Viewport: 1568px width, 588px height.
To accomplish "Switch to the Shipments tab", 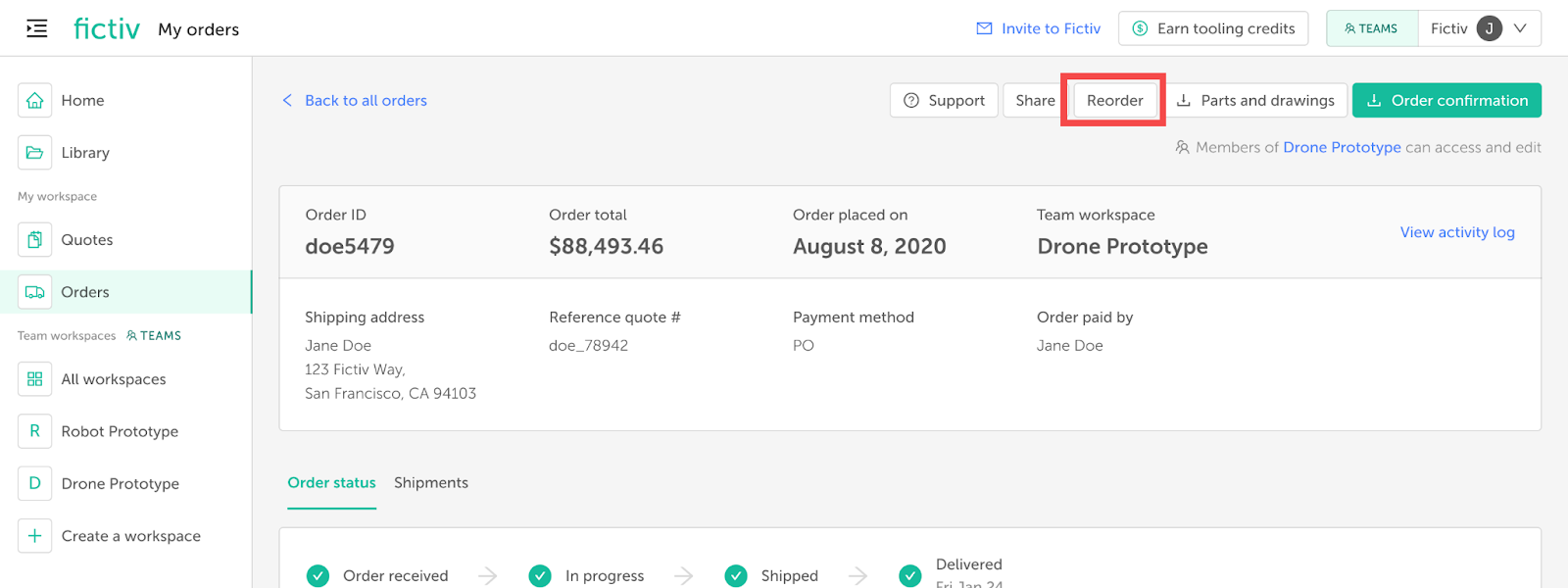I will click(431, 482).
